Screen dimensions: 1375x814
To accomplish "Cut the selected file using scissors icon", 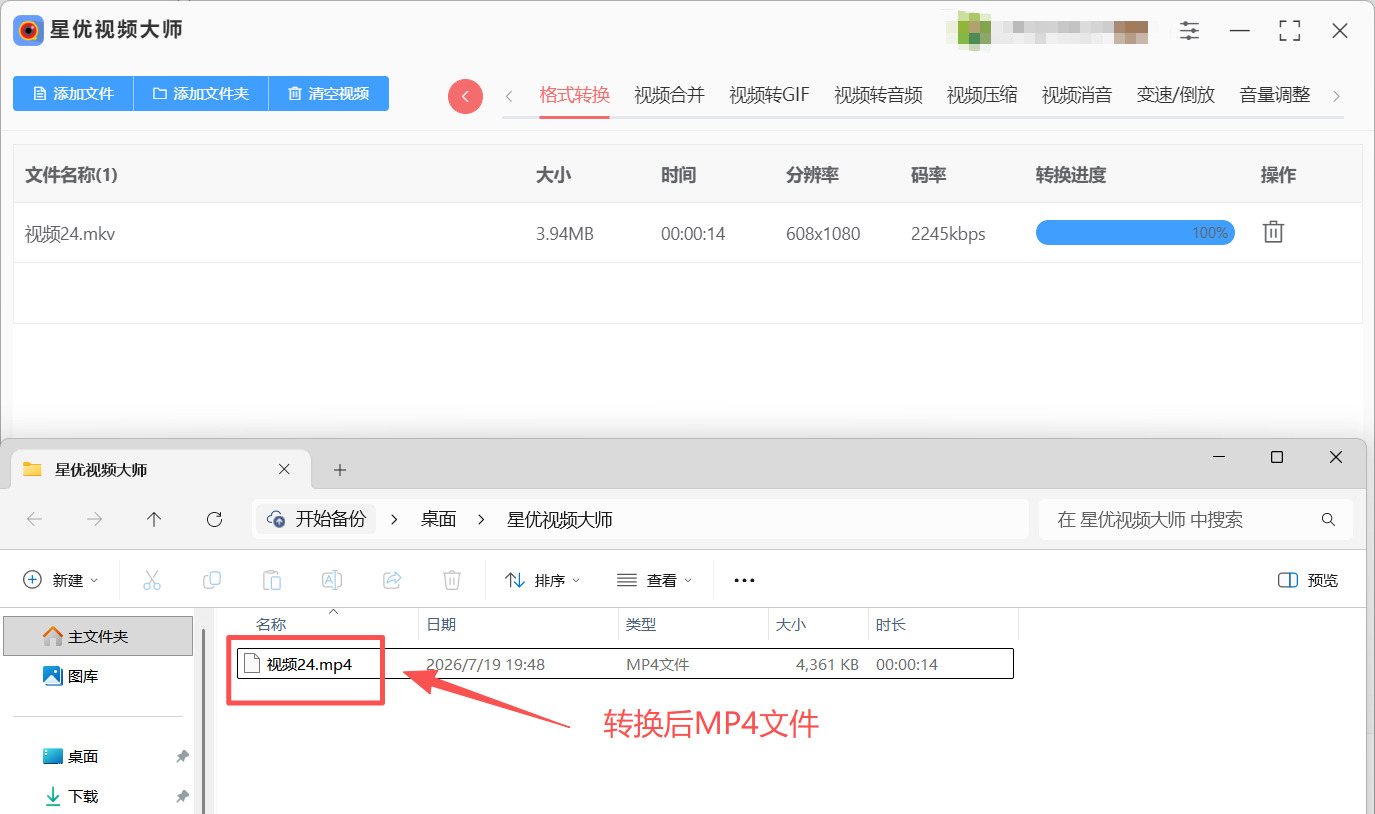I will [152, 580].
